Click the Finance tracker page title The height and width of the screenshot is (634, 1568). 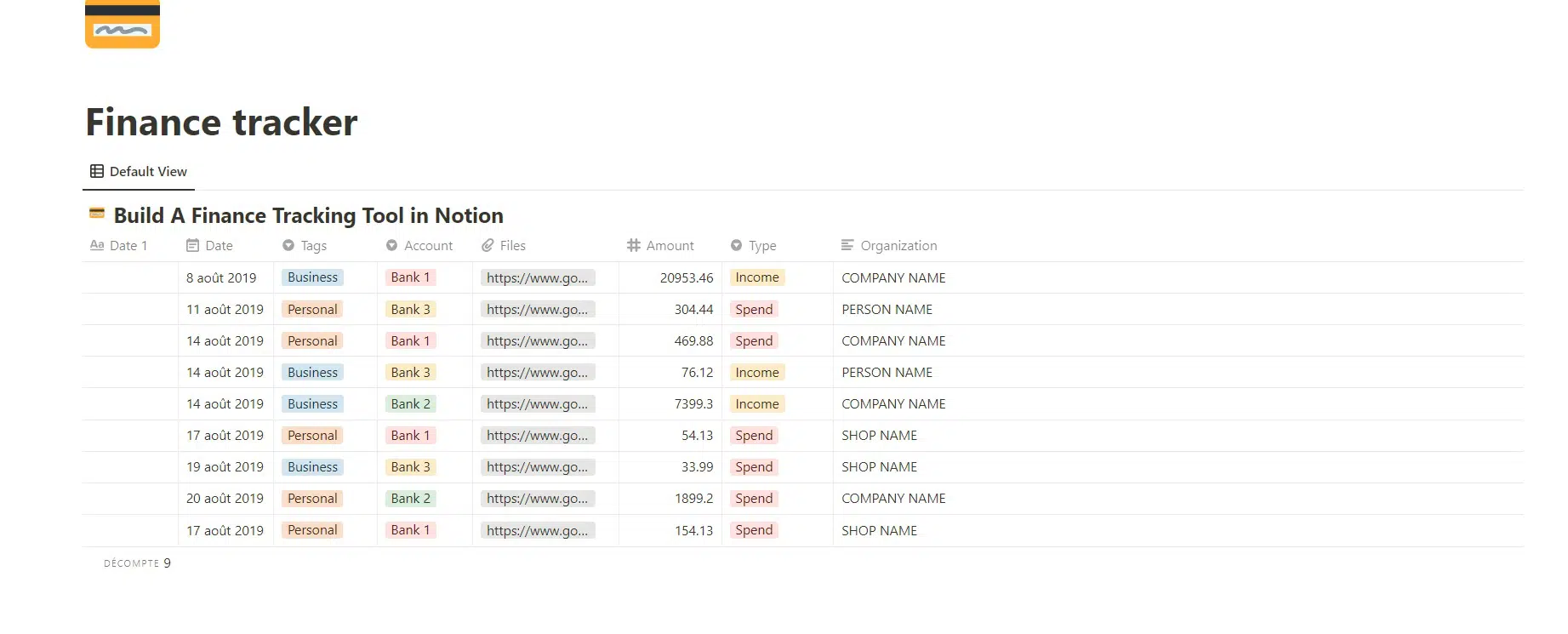pos(221,123)
